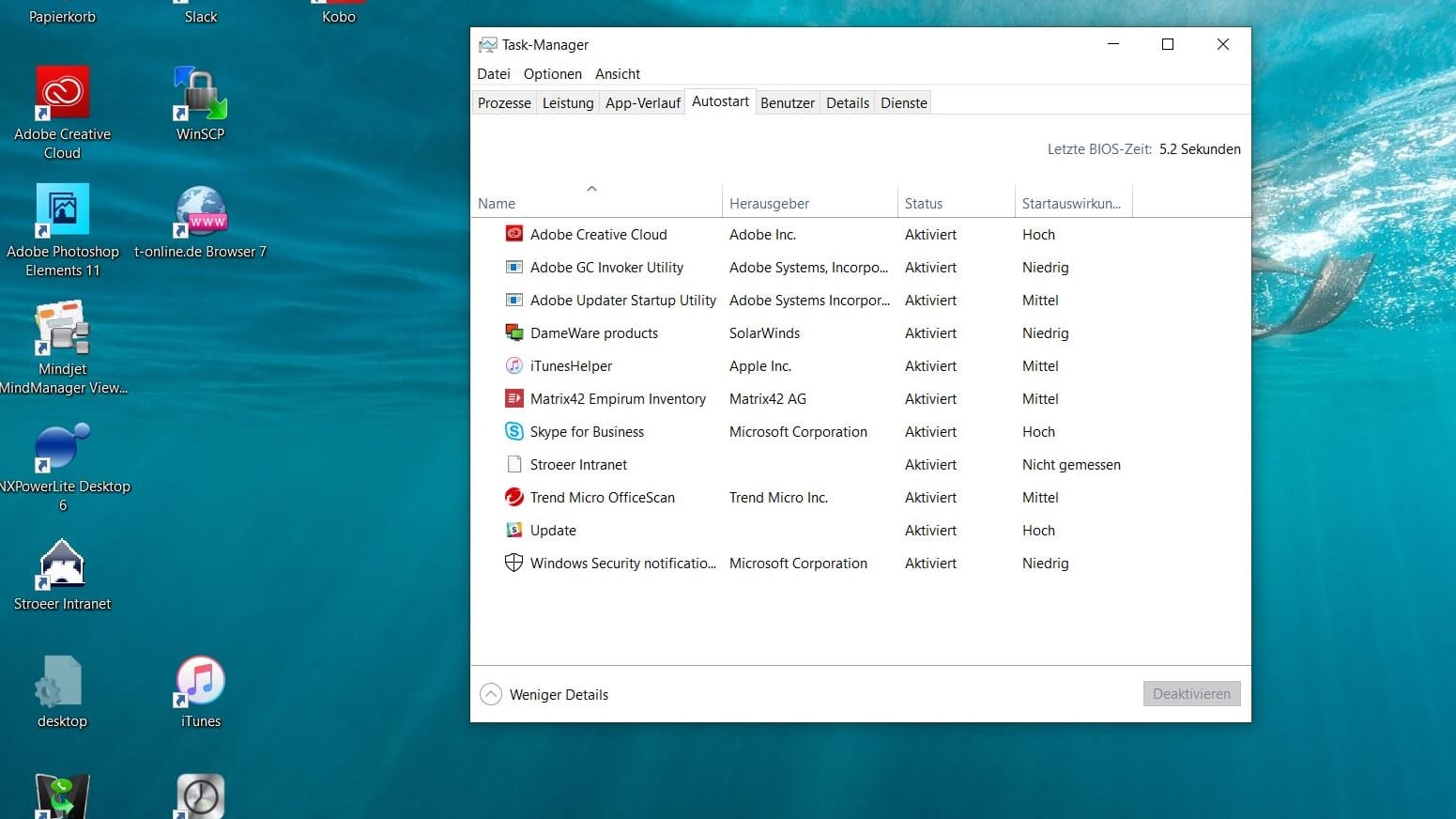Select the clock icon at bottom of desktop
Screen dimensions: 1456x819
click(200, 796)
